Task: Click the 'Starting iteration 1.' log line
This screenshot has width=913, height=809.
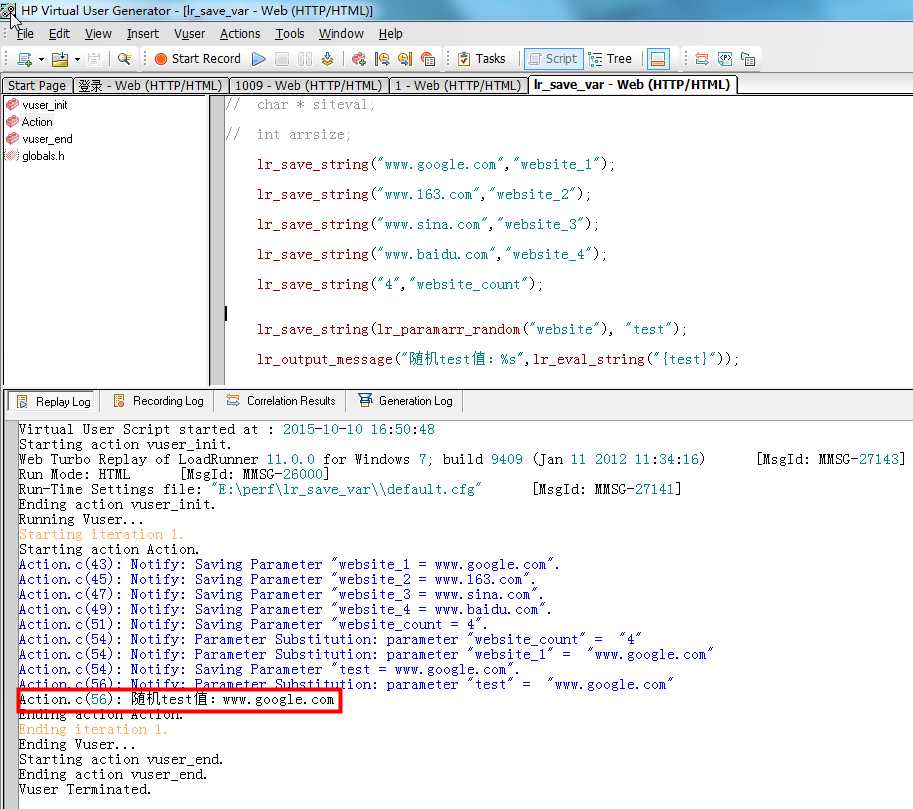Action: [x=101, y=535]
